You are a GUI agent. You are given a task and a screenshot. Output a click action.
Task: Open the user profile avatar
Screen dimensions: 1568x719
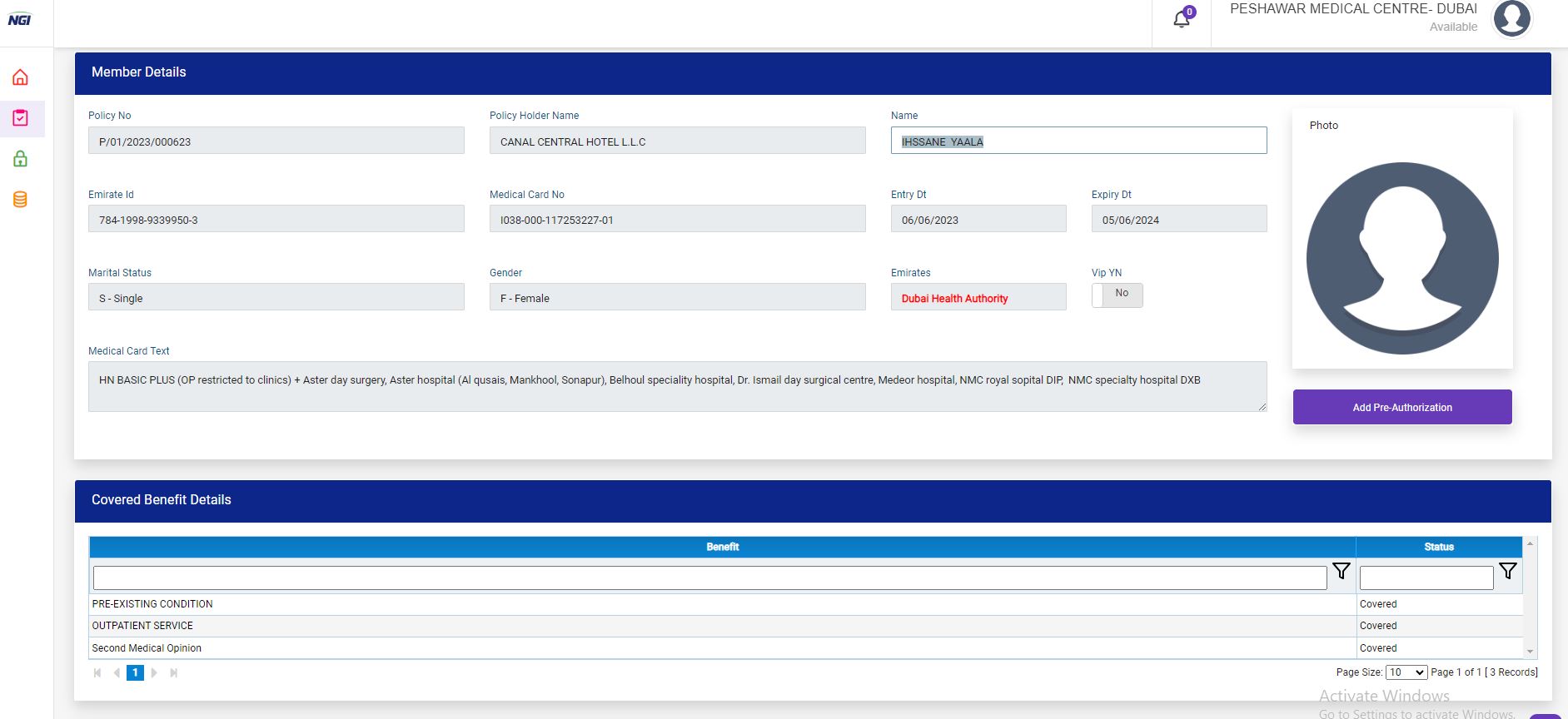coord(1511,19)
